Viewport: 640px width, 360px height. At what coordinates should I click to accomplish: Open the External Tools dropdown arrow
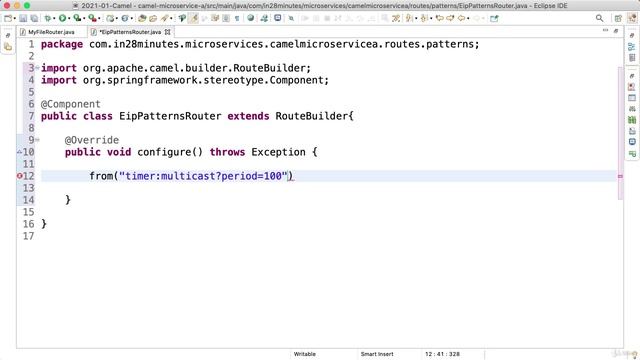(x=99, y=19)
